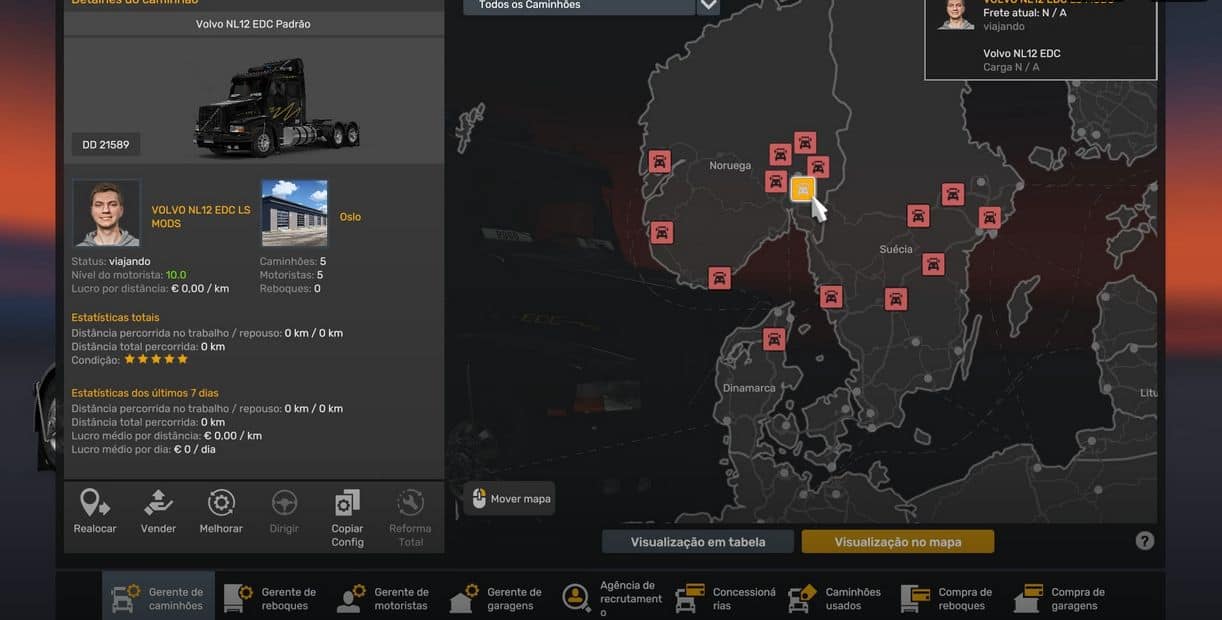Click the Oslo garage link
1222x620 pixels.
[x=350, y=217]
